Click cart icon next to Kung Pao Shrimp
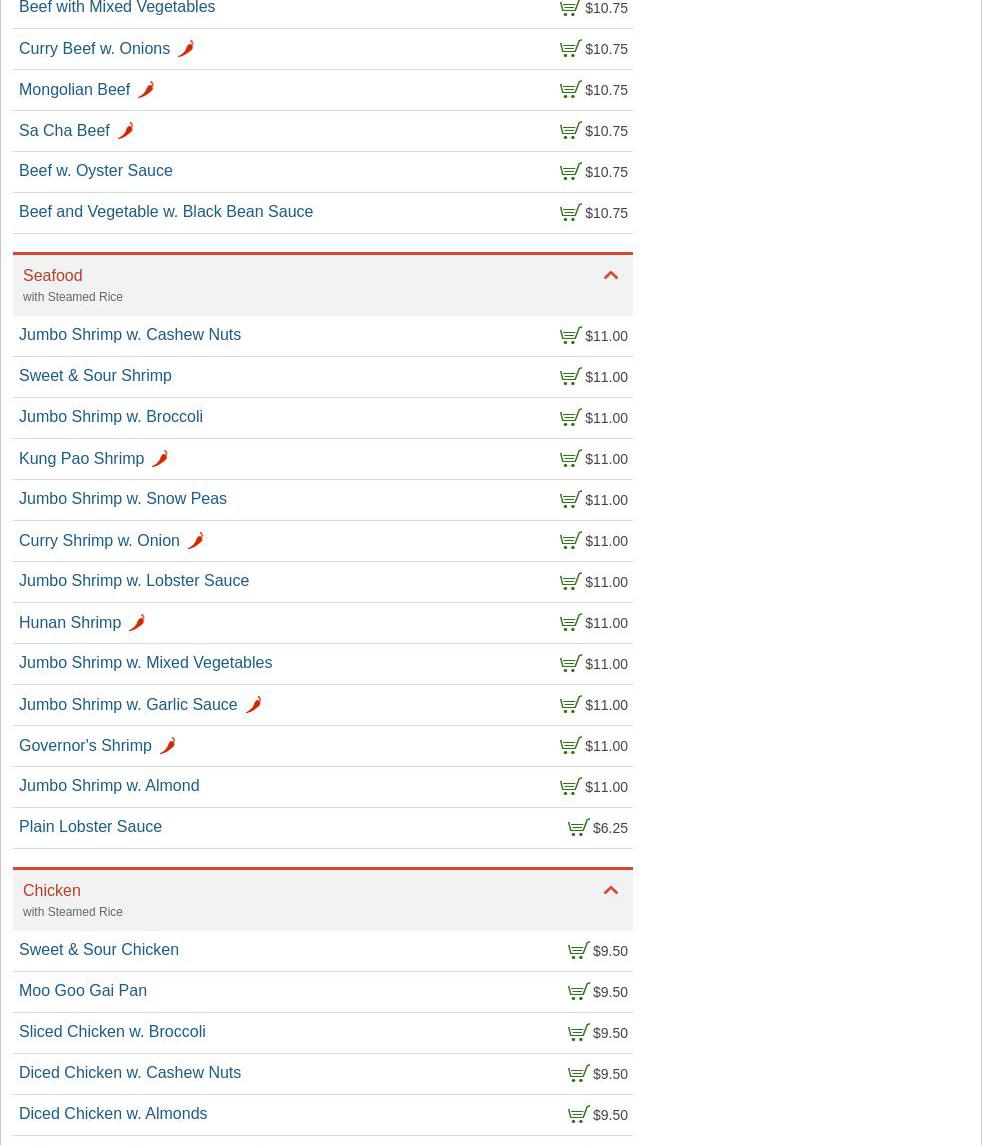Viewport: 982px width, 1145px height. (x=571, y=459)
